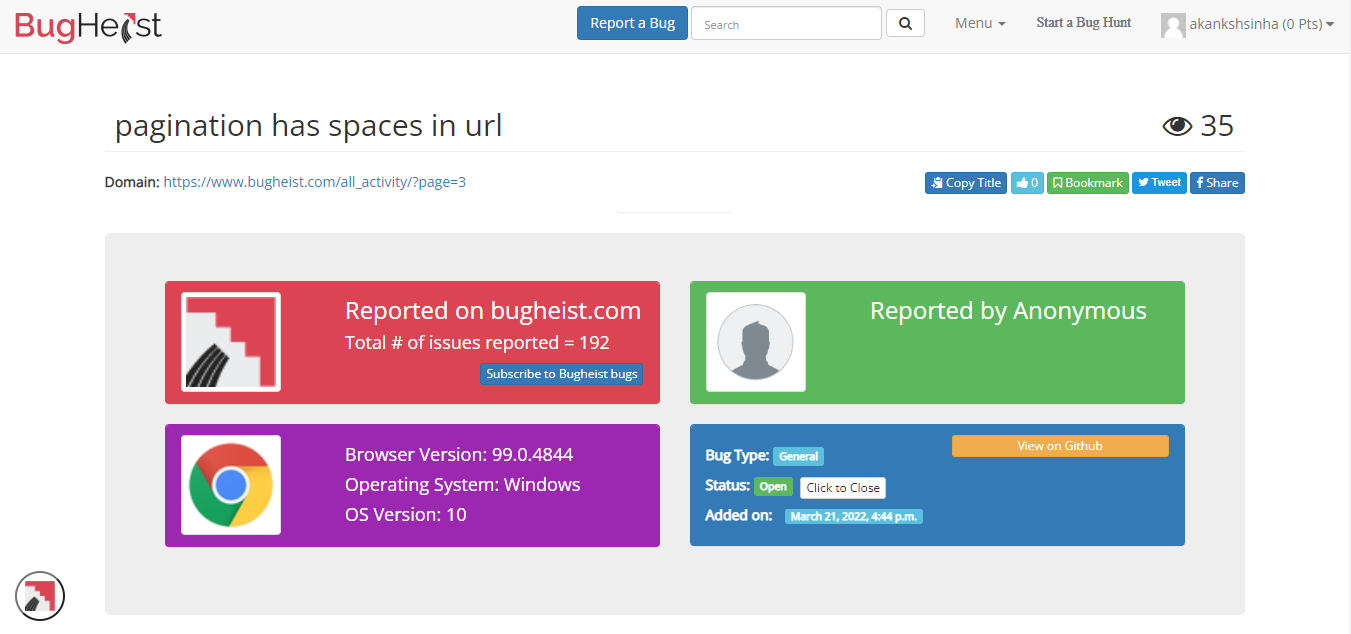Image resolution: width=1351 pixels, height=634 pixels.
Task: Toggle the bug status with Click to Close
Action: point(842,487)
